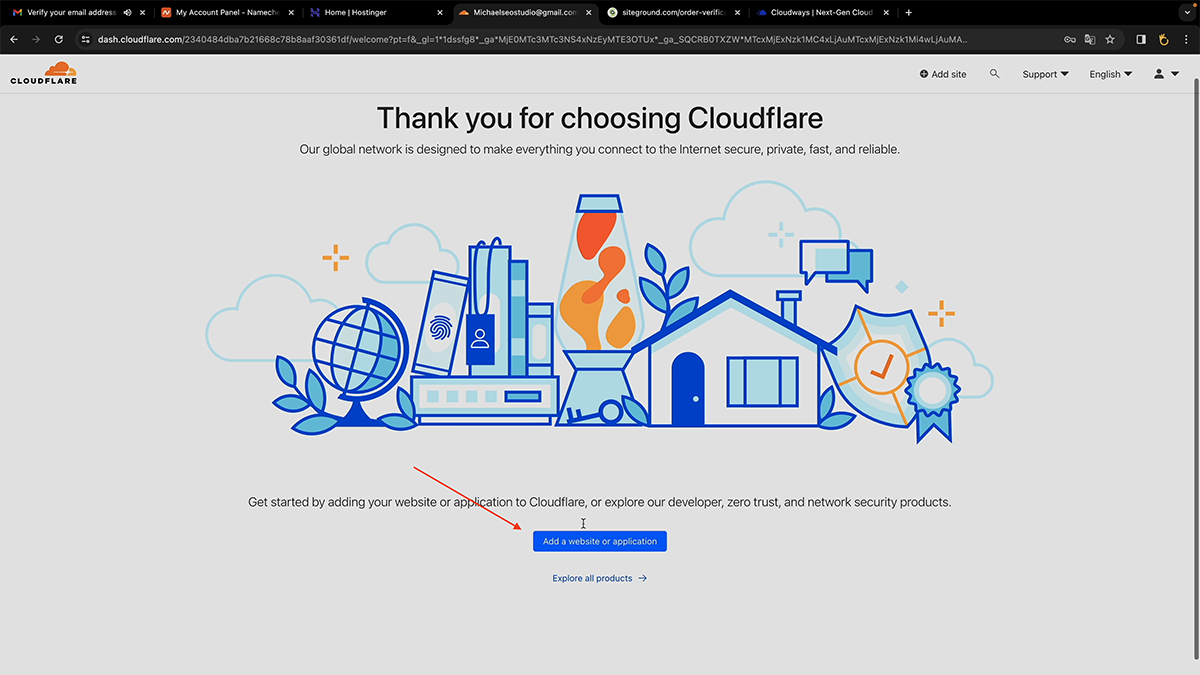Image resolution: width=1200 pixels, height=675 pixels.
Task: Switch to the Verify your email address tab
Action: (80, 13)
